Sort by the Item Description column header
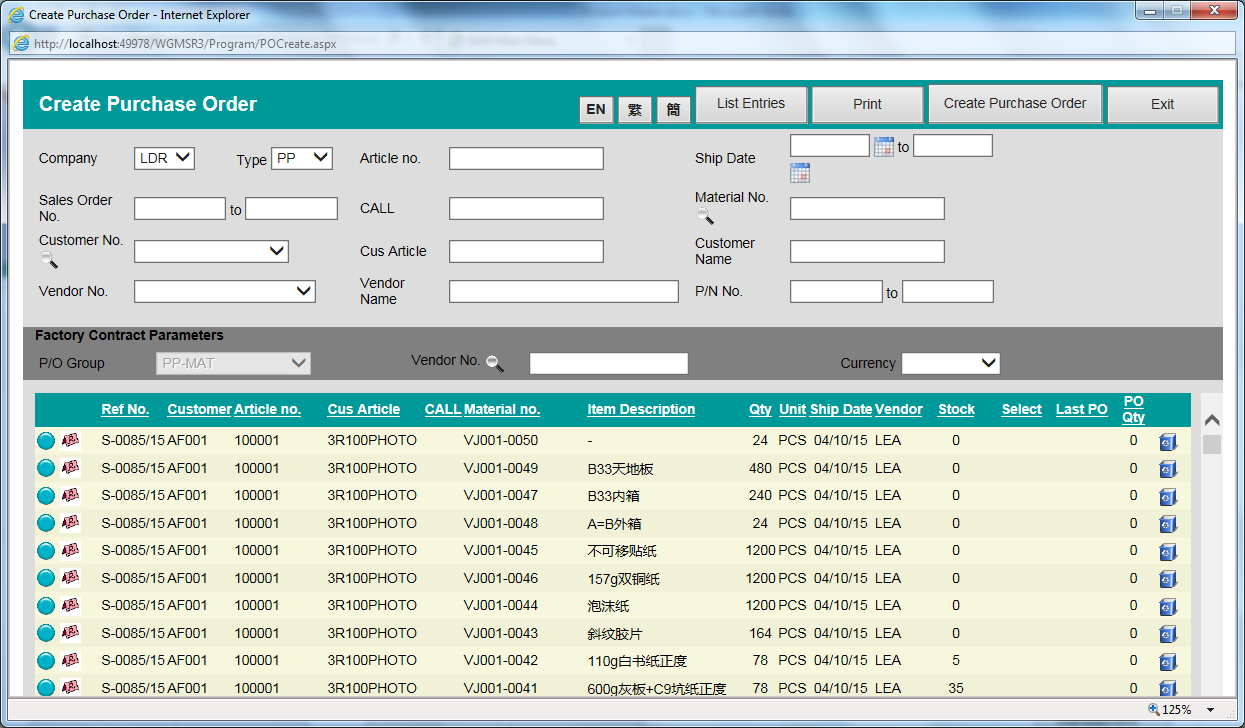 point(641,409)
